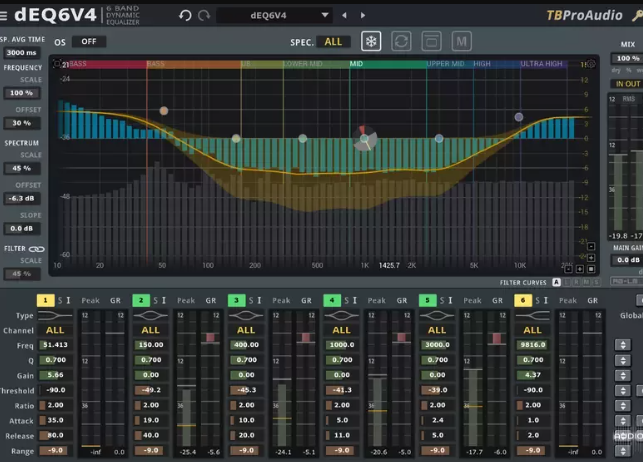The image size is (643, 462).
Task: Click the key icon beside TBProAudio
Action: [x=637, y=16]
